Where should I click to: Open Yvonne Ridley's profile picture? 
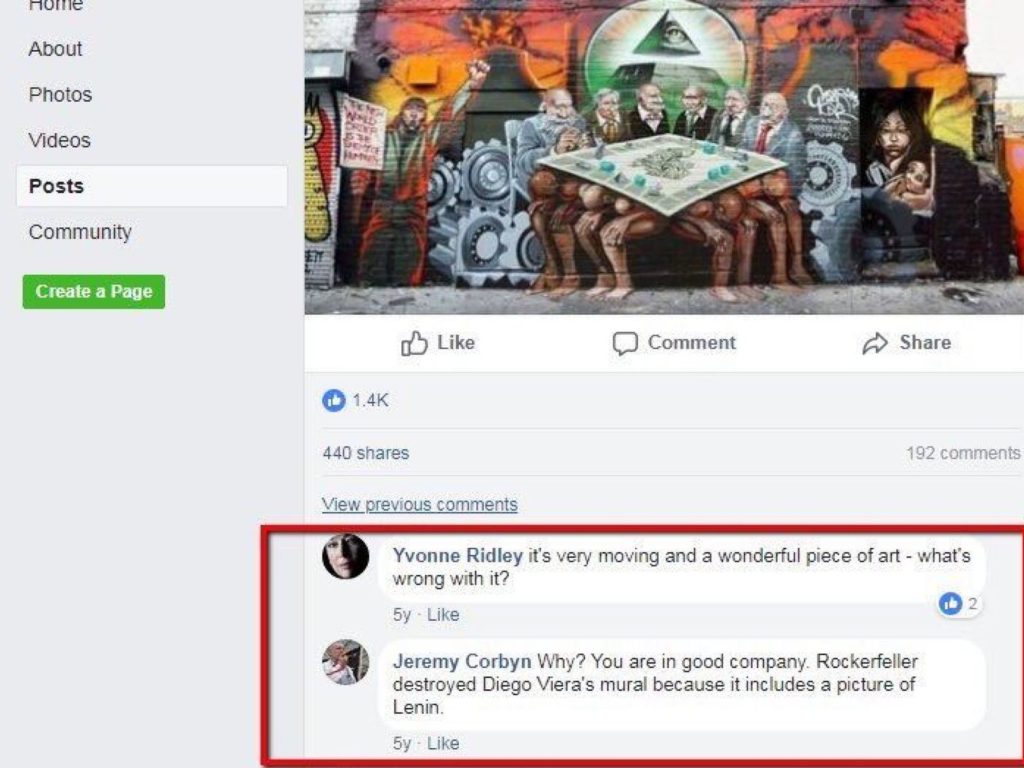click(345, 556)
